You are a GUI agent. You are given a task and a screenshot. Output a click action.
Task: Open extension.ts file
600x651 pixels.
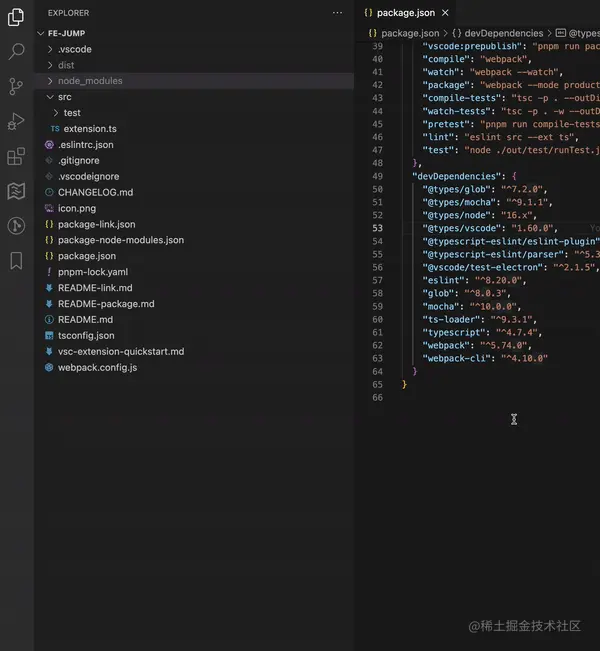coord(194,129)
